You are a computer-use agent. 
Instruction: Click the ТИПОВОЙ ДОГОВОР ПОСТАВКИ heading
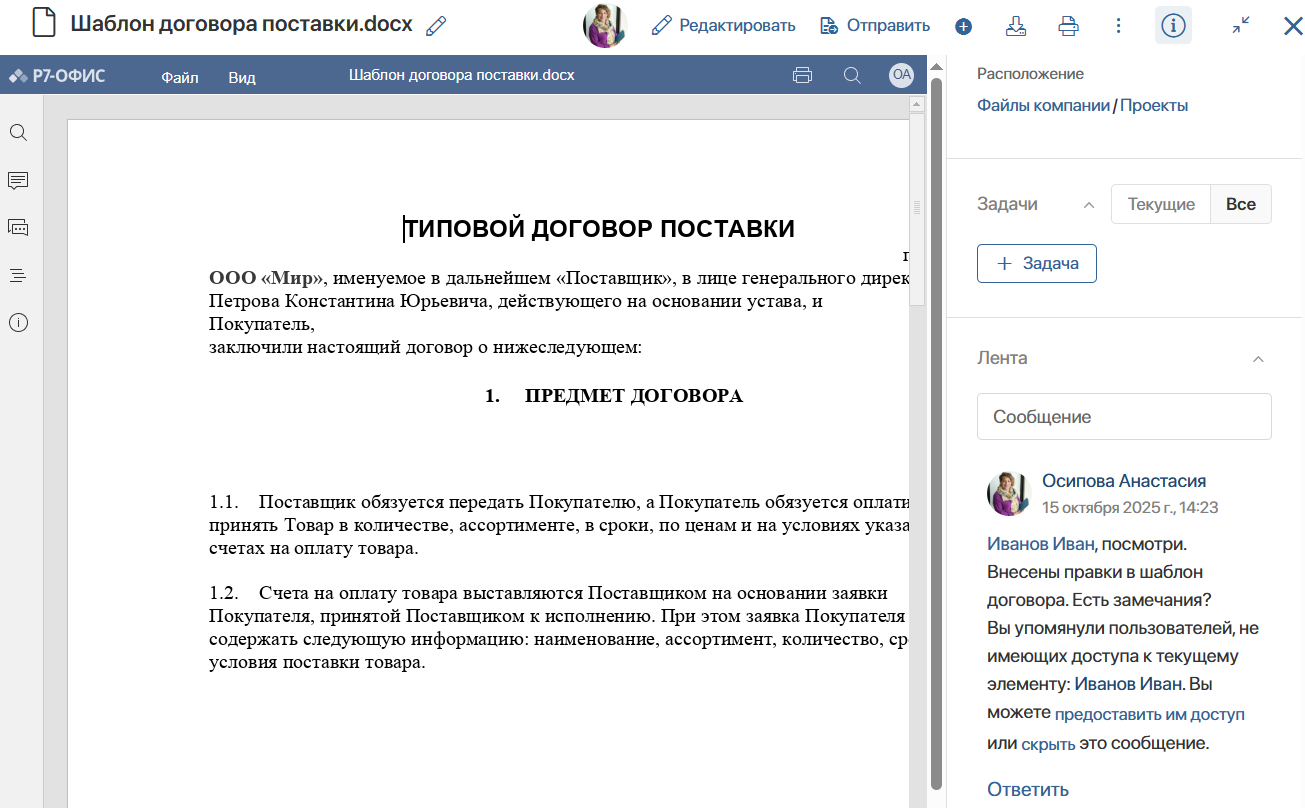(599, 229)
